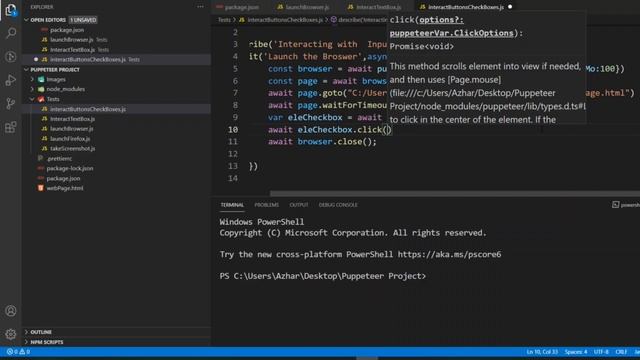This screenshot has width=640, height=360.
Task: Click the Explorer more actions ellipsis
Action: point(200,7)
